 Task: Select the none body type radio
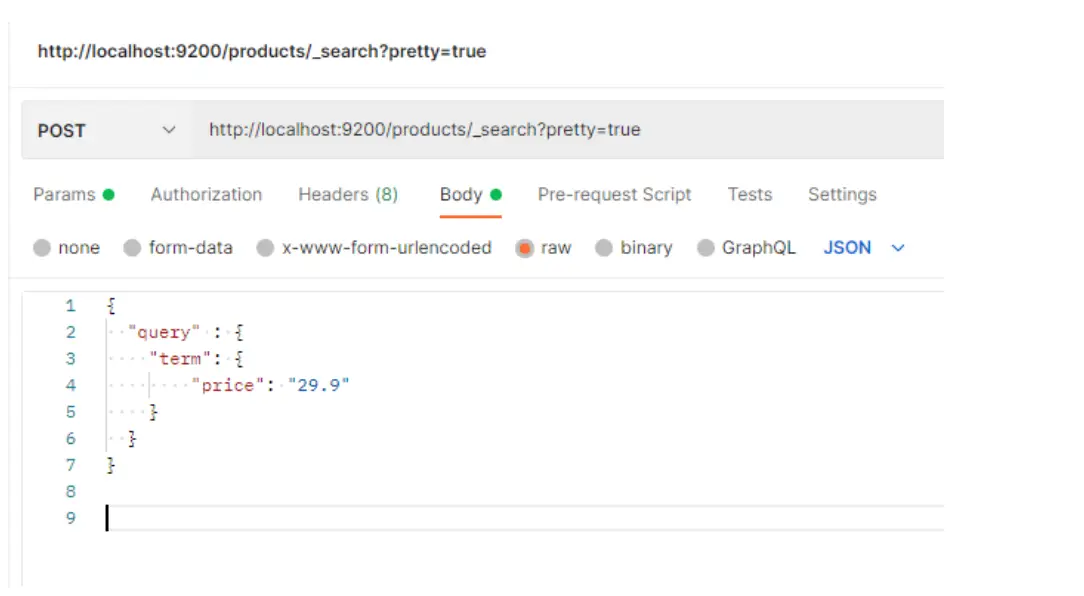coord(42,249)
